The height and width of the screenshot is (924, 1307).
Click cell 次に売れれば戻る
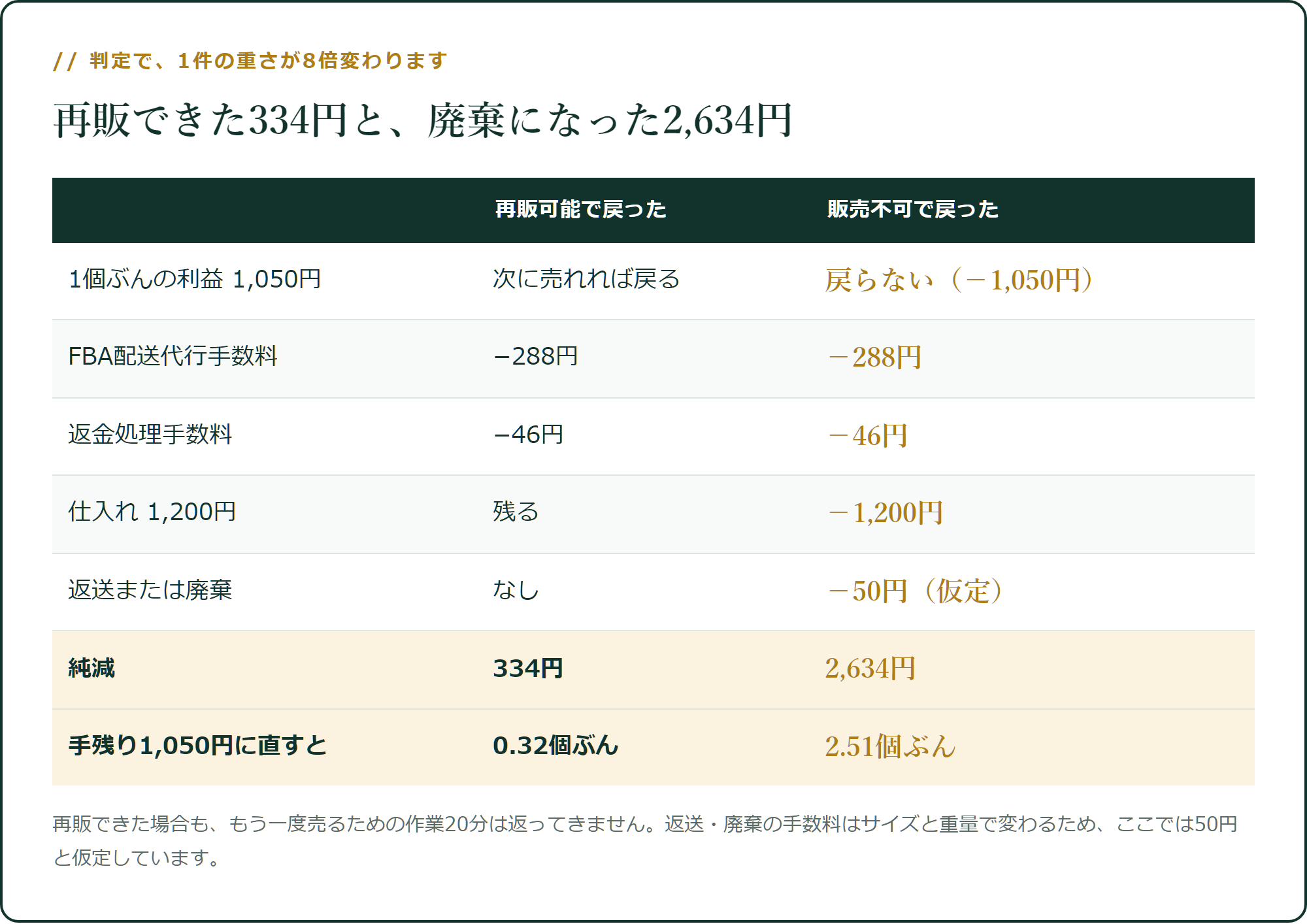point(586,279)
